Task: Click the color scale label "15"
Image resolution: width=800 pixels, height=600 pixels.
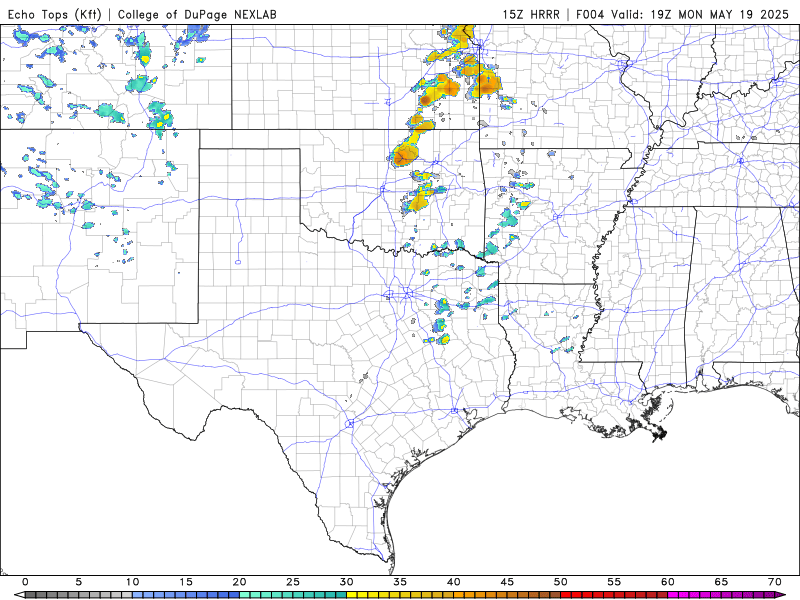Action: pos(186,582)
